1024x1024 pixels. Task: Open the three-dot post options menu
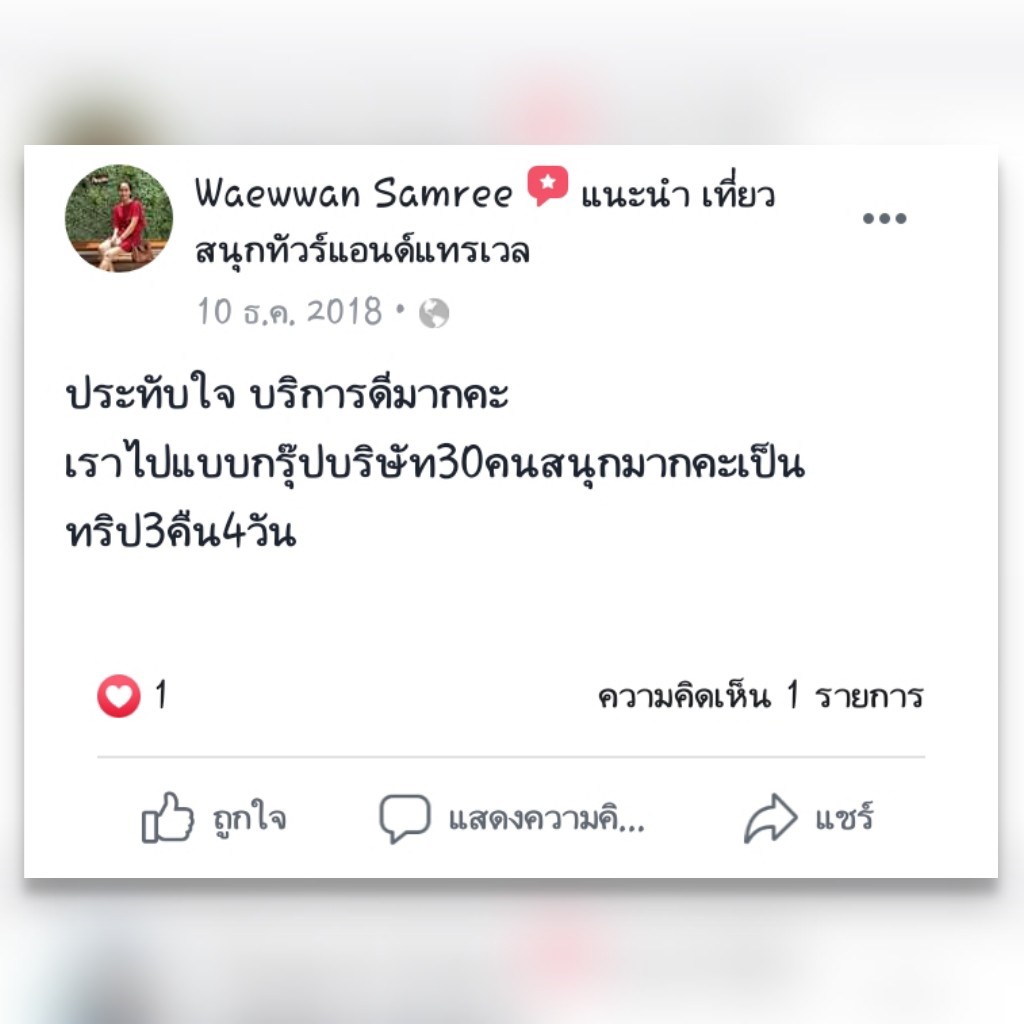click(x=884, y=219)
